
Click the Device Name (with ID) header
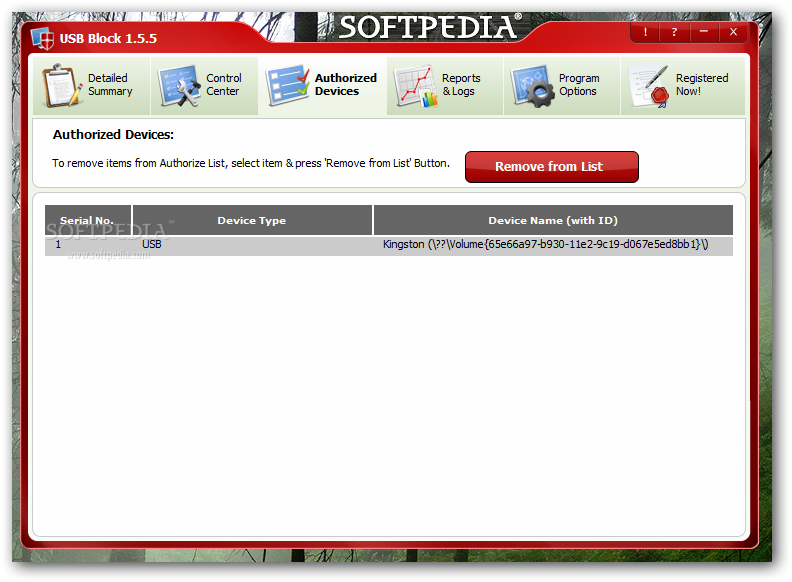pos(553,220)
